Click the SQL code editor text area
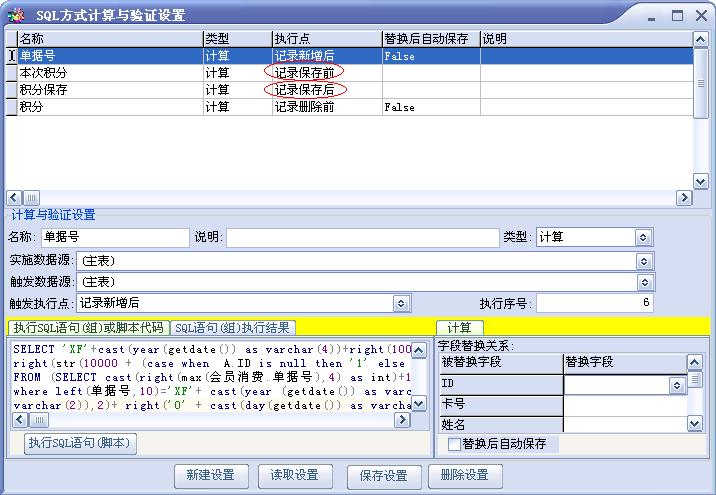This screenshot has width=716, height=495. (x=212, y=377)
